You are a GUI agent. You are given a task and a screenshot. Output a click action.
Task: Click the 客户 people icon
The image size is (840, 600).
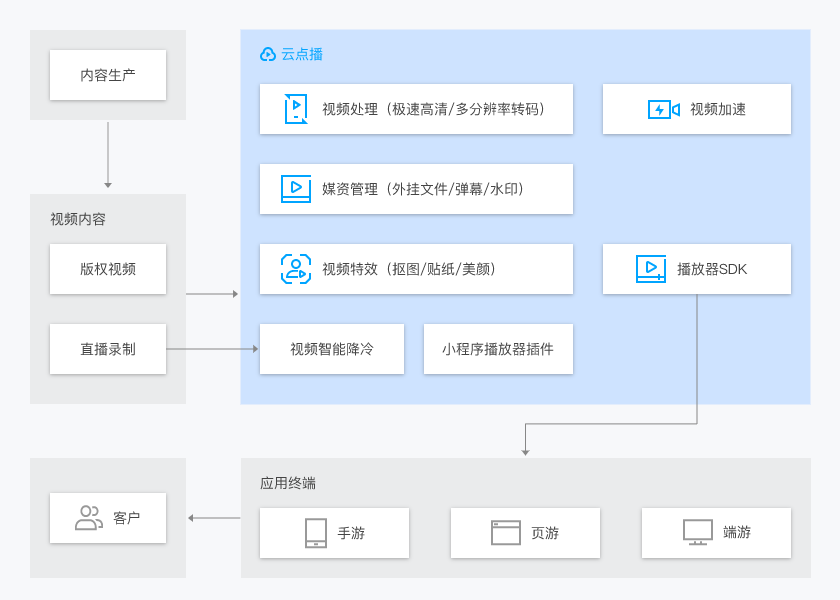click(x=86, y=519)
